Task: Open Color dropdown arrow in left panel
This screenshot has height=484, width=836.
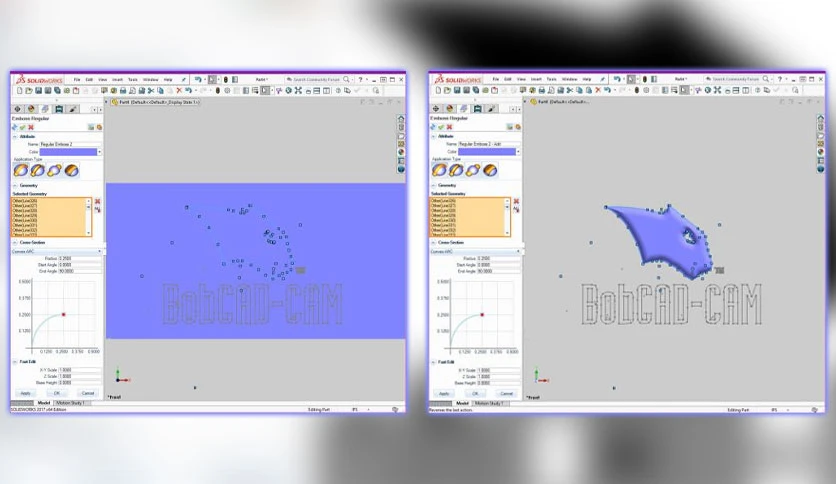Action: (100, 152)
